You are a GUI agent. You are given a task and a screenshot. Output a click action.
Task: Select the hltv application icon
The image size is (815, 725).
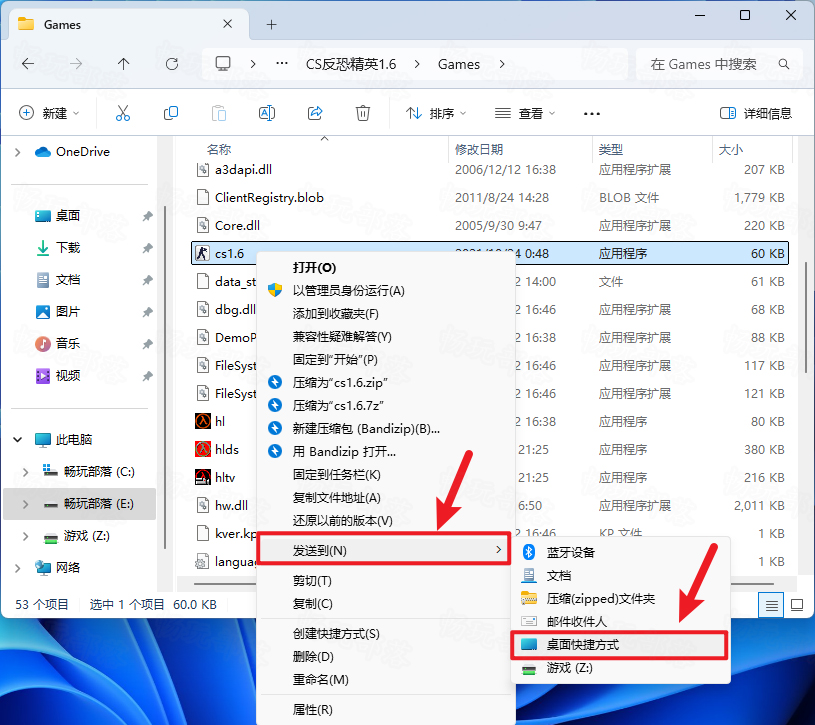click(x=203, y=477)
